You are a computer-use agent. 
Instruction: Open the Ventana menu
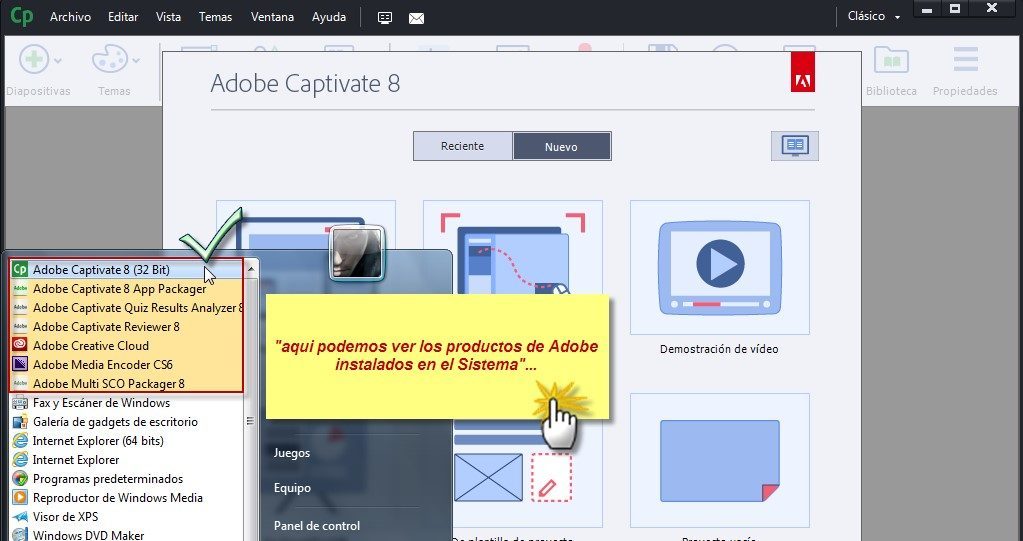[272, 17]
